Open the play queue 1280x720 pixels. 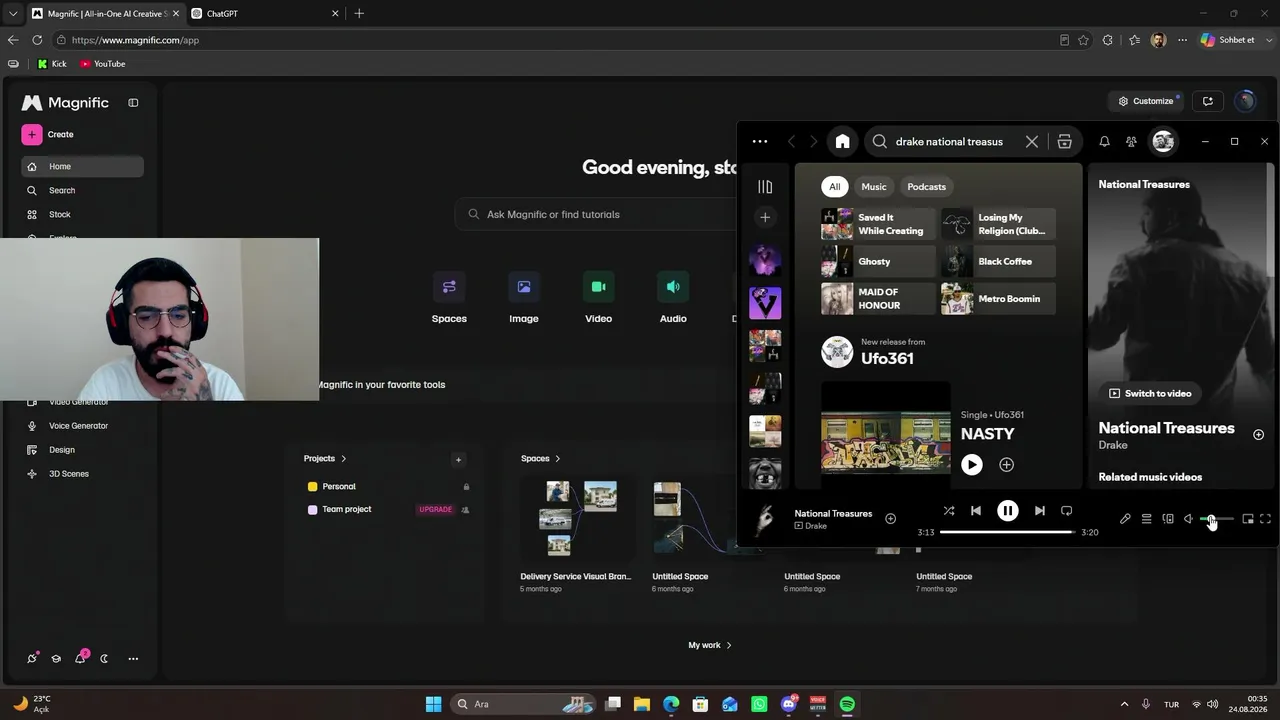pyautogui.click(x=1146, y=519)
